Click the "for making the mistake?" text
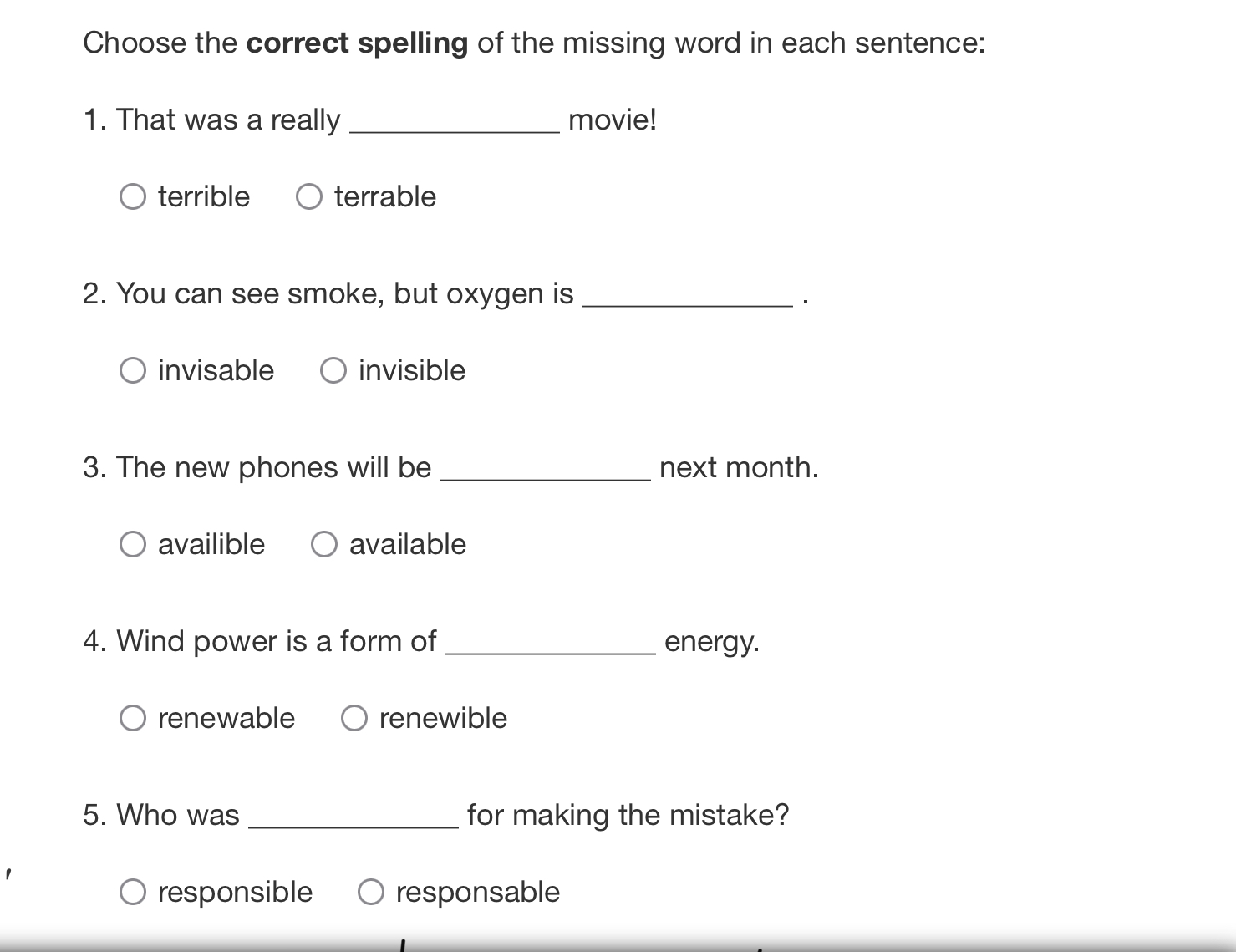Screen dimensions: 1236x952 tap(628, 815)
